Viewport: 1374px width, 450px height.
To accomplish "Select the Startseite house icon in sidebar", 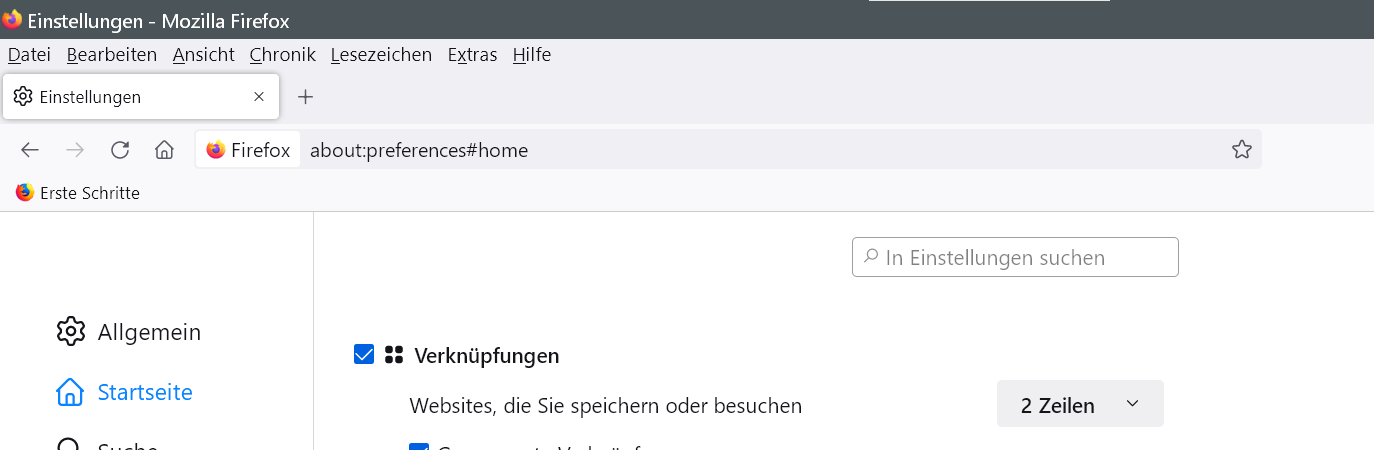I will (x=70, y=392).
